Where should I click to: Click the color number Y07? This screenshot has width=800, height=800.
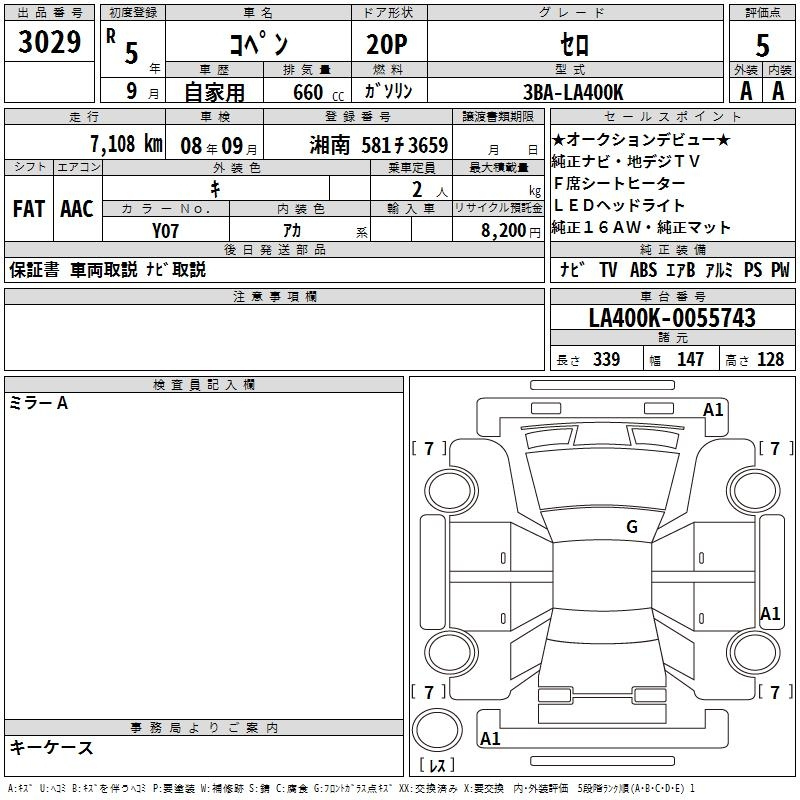pyautogui.click(x=166, y=229)
